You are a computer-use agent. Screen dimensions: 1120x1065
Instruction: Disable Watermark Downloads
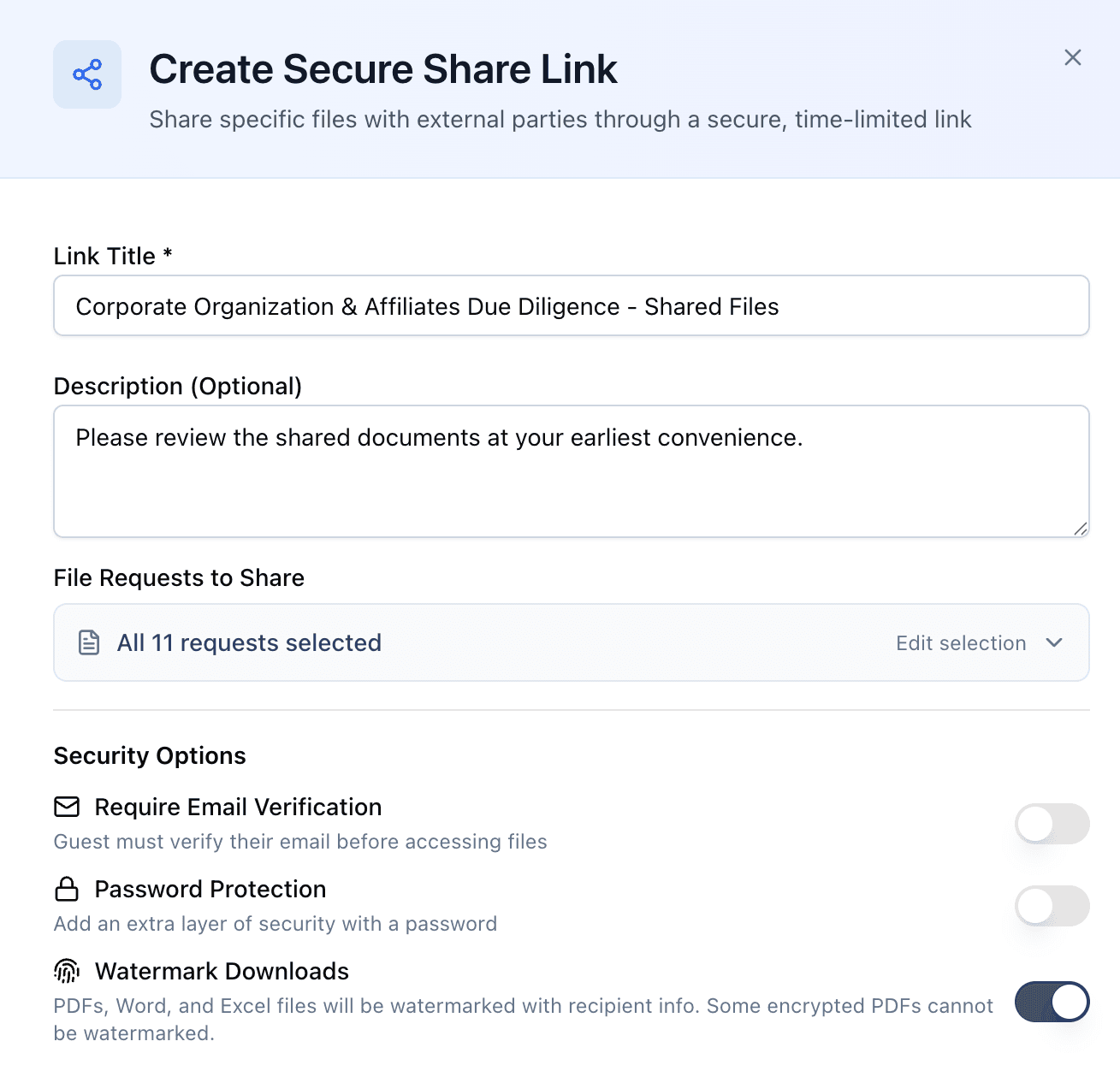(x=1052, y=1002)
